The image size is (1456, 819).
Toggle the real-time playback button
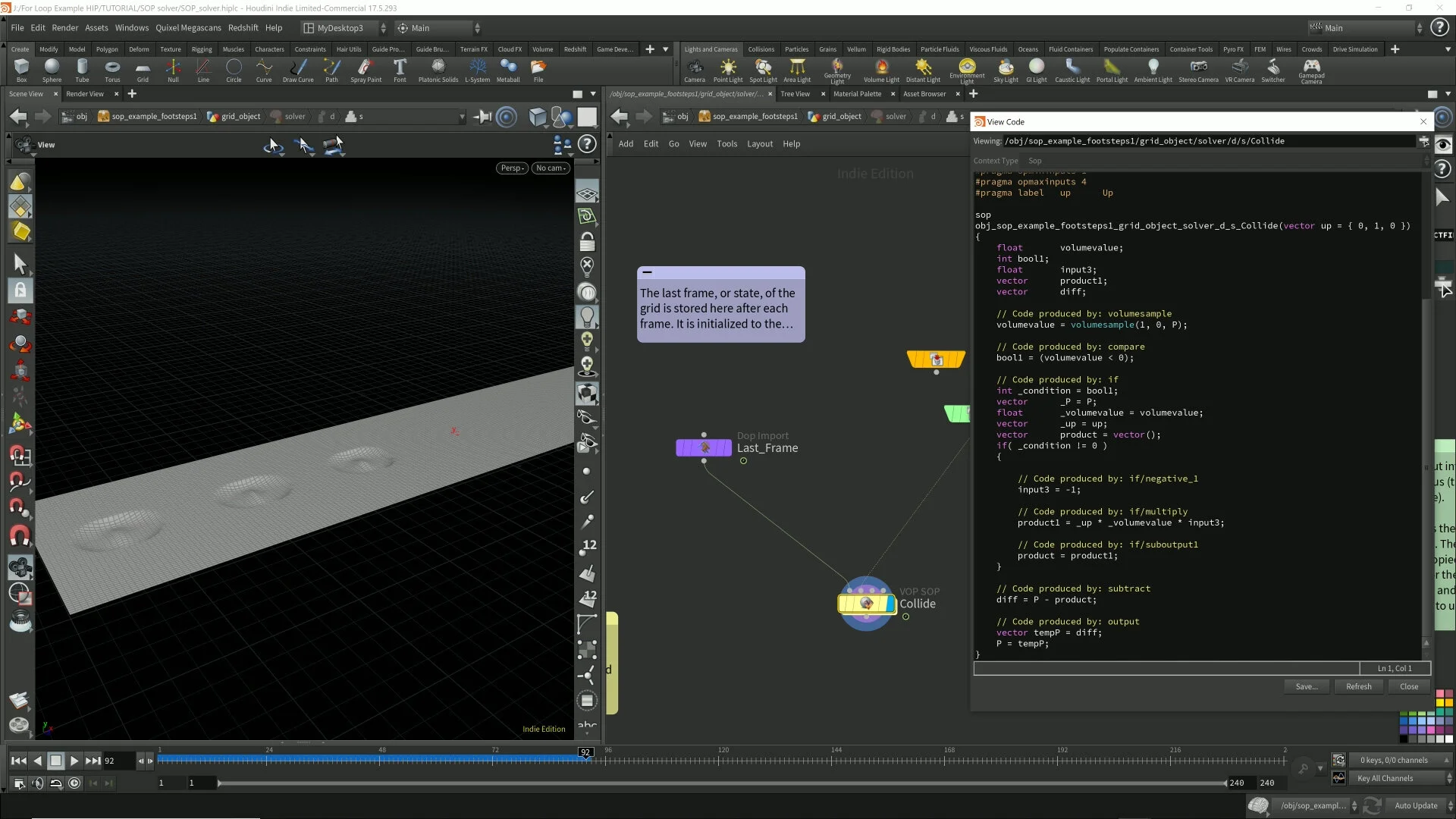(74, 783)
